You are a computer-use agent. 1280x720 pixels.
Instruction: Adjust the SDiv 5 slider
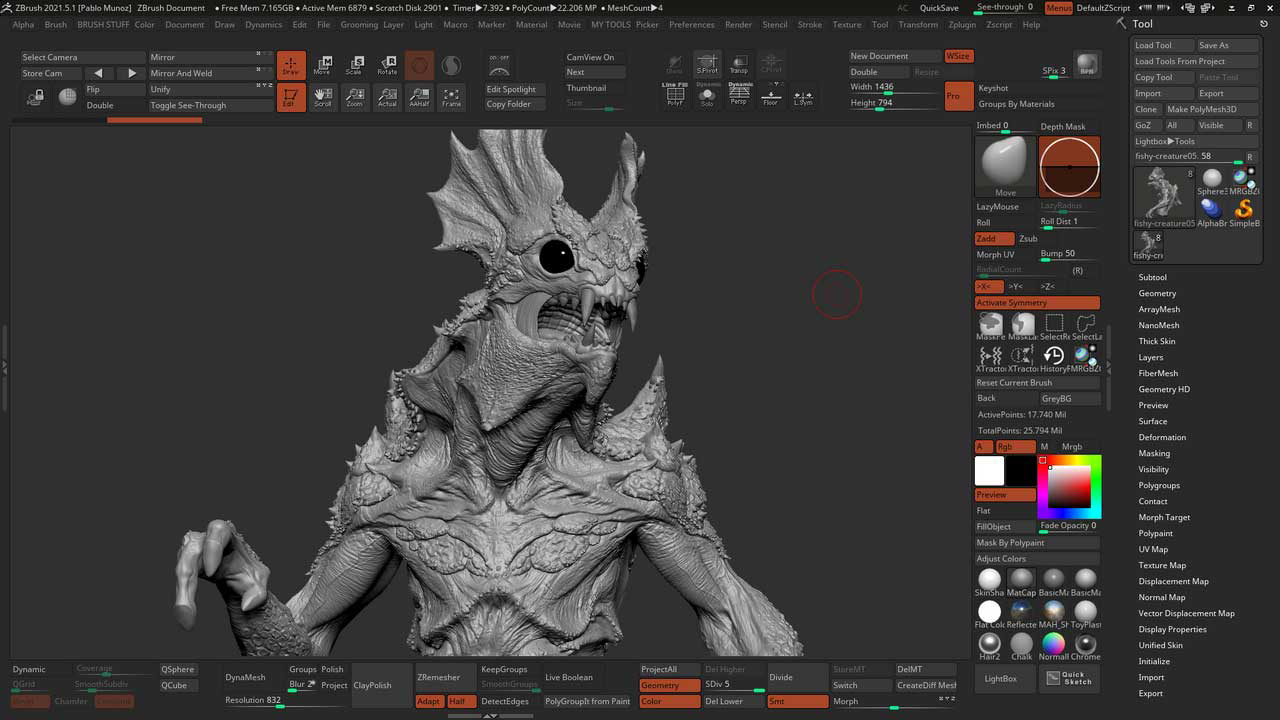733,685
